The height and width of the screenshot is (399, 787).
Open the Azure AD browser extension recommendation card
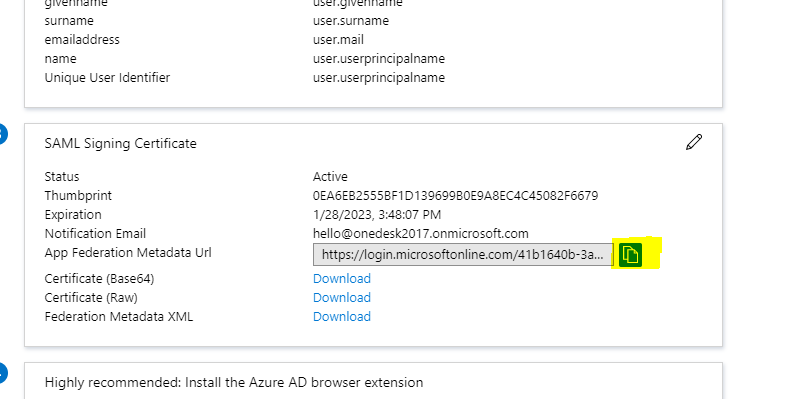tap(373, 380)
